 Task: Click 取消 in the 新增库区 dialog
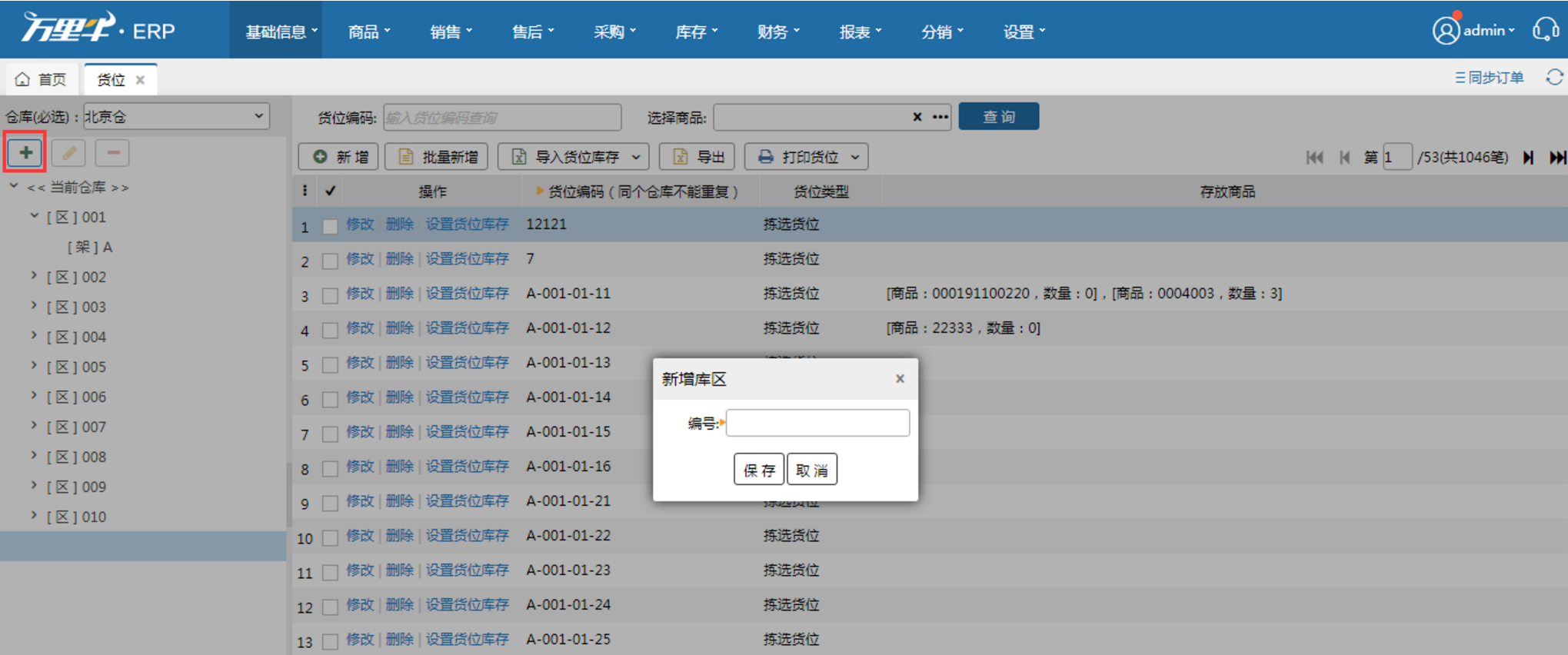[812, 470]
